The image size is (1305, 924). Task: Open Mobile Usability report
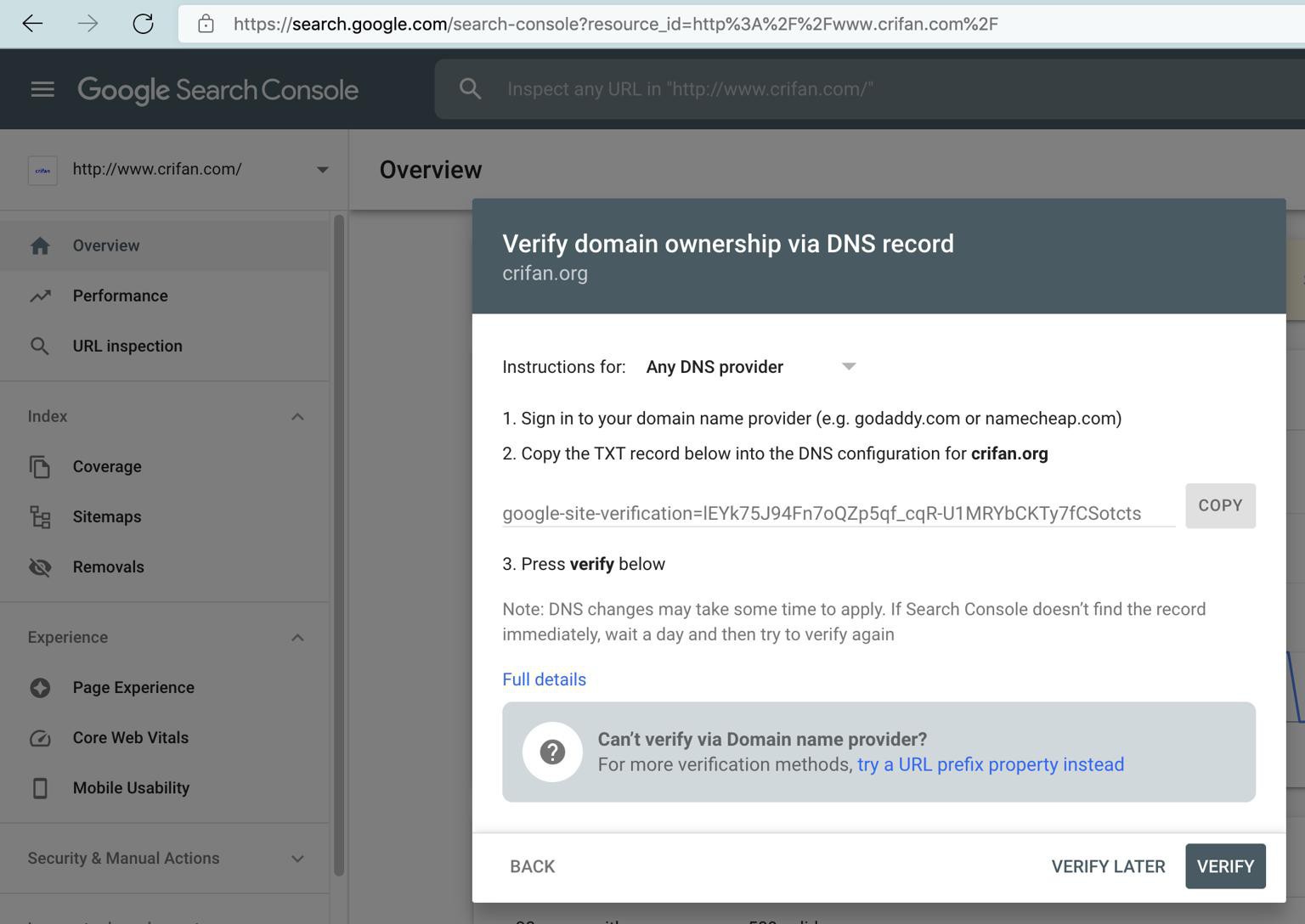[165, 788]
